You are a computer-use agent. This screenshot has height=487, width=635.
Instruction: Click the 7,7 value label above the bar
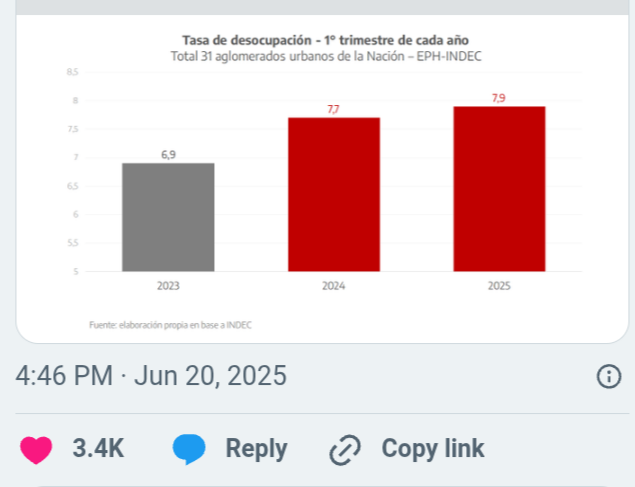tap(333, 109)
